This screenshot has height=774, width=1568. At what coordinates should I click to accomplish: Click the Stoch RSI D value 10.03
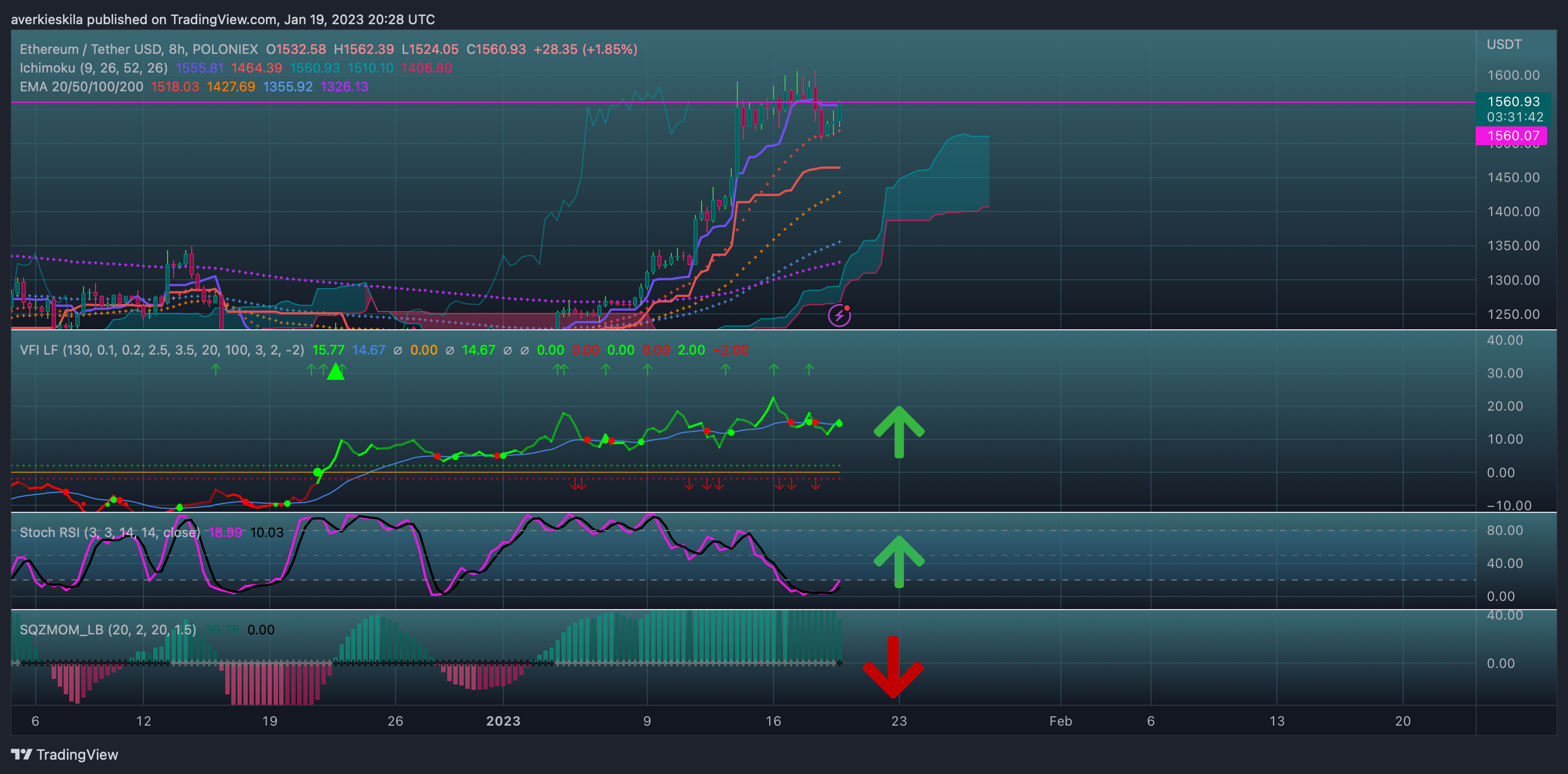267,532
